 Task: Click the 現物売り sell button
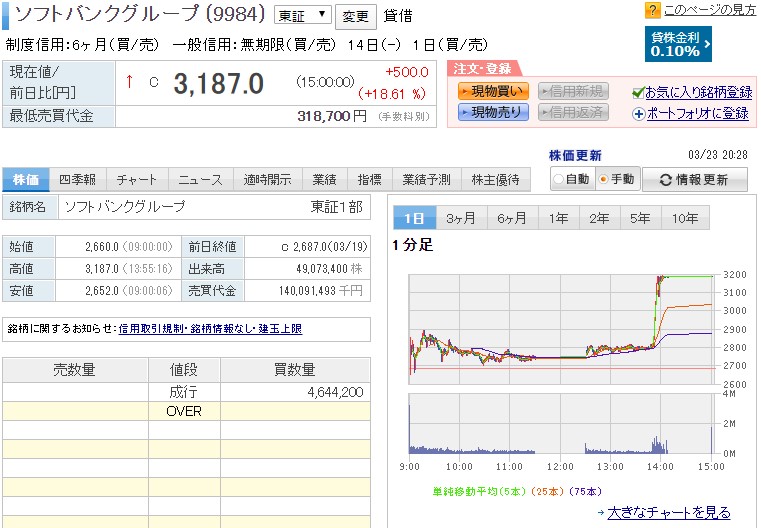coord(493,112)
